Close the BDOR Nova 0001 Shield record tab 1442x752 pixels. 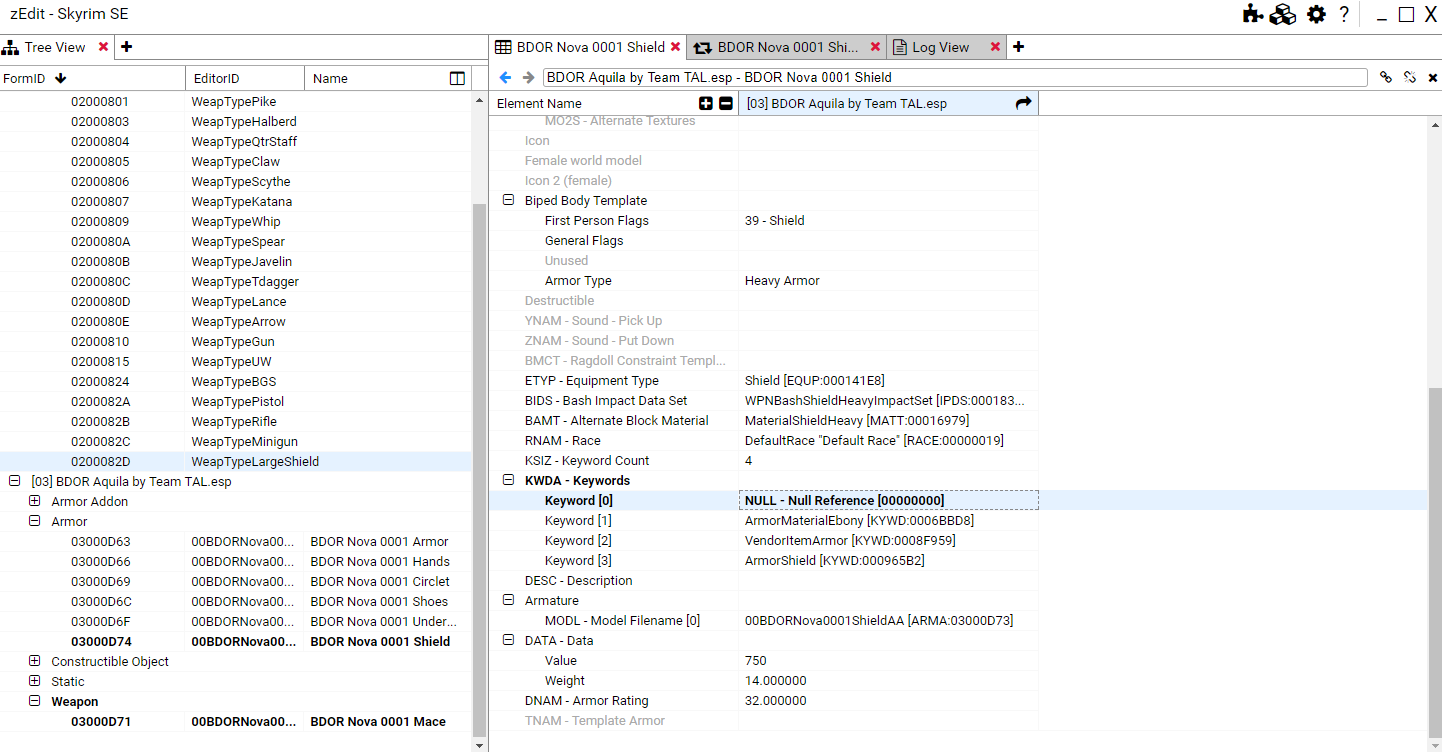click(x=676, y=47)
